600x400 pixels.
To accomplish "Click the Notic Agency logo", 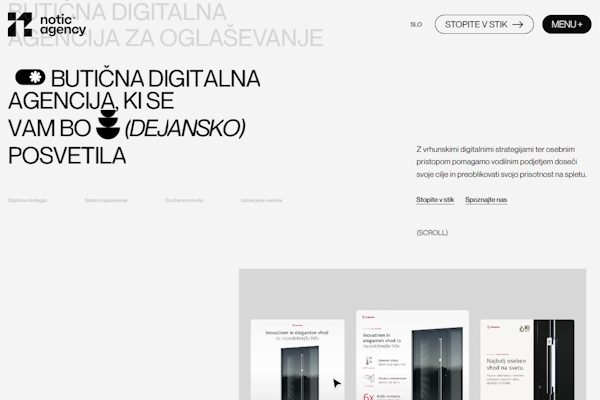I will [46, 25].
